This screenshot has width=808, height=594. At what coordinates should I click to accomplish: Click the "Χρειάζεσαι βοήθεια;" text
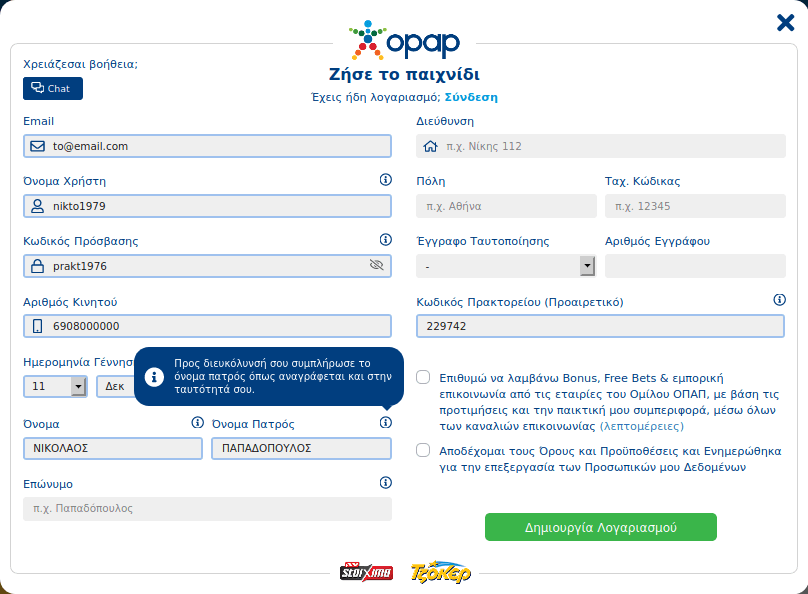[x=80, y=64]
